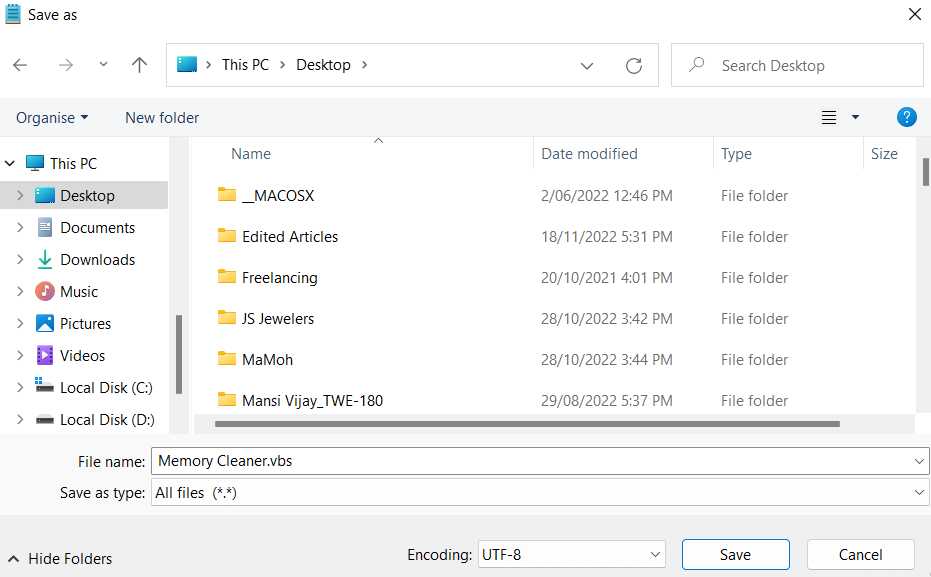Click the PC icon in address bar

click(x=187, y=64)
